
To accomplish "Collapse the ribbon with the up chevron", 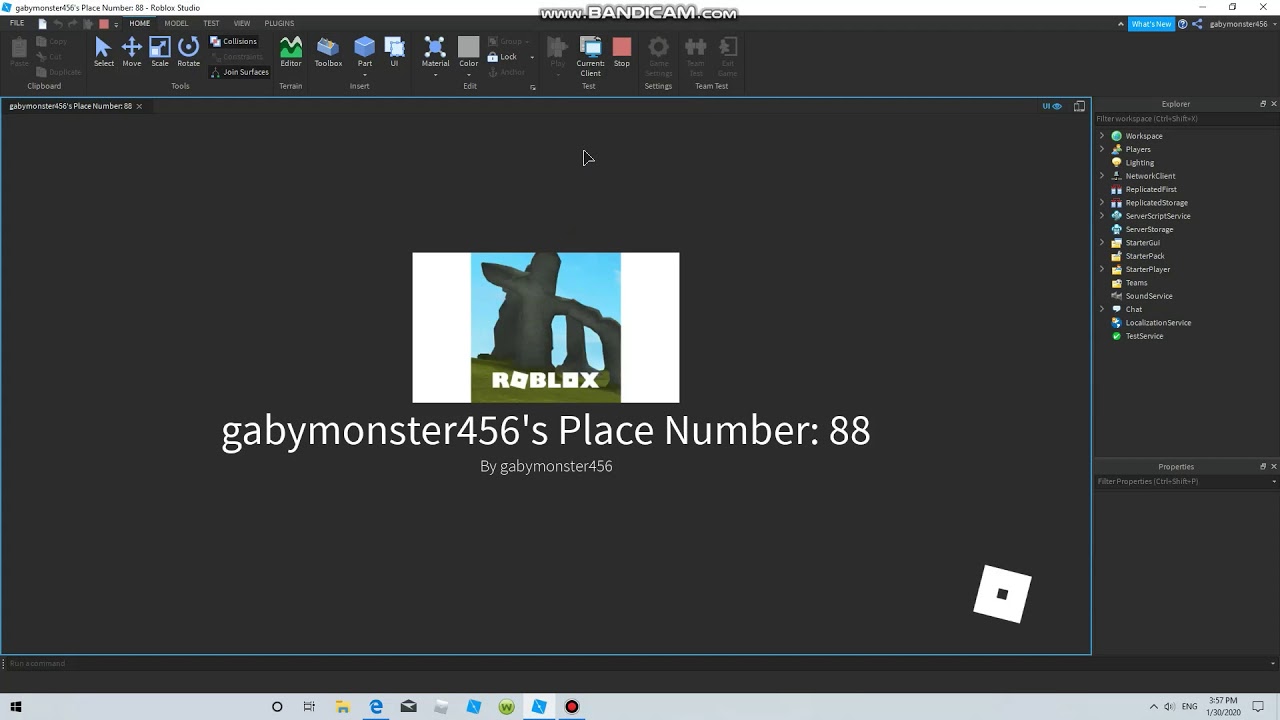I will pos(1121,24).
